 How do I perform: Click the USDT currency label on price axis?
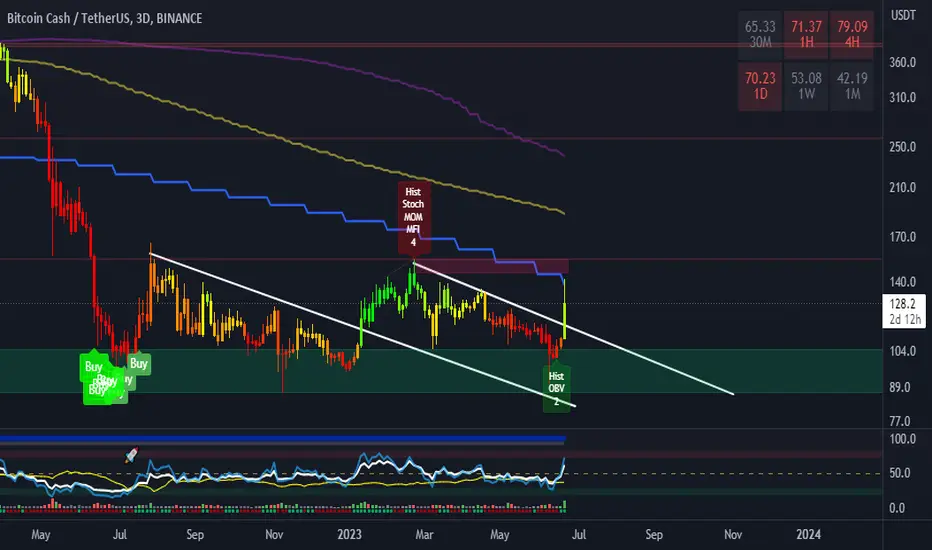[903, 15]
